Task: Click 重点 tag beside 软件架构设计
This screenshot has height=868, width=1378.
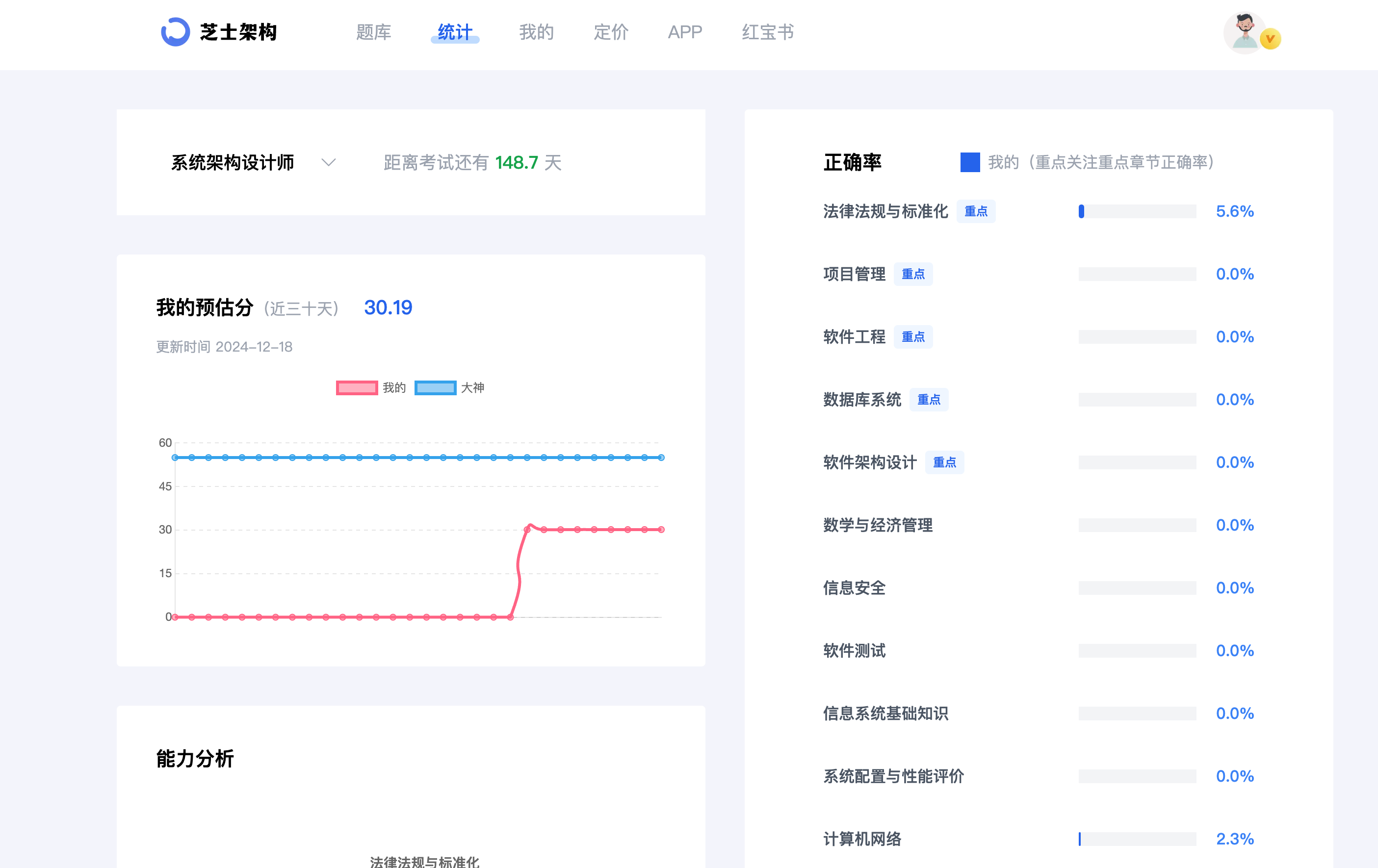Action: (x=944, y=462)
